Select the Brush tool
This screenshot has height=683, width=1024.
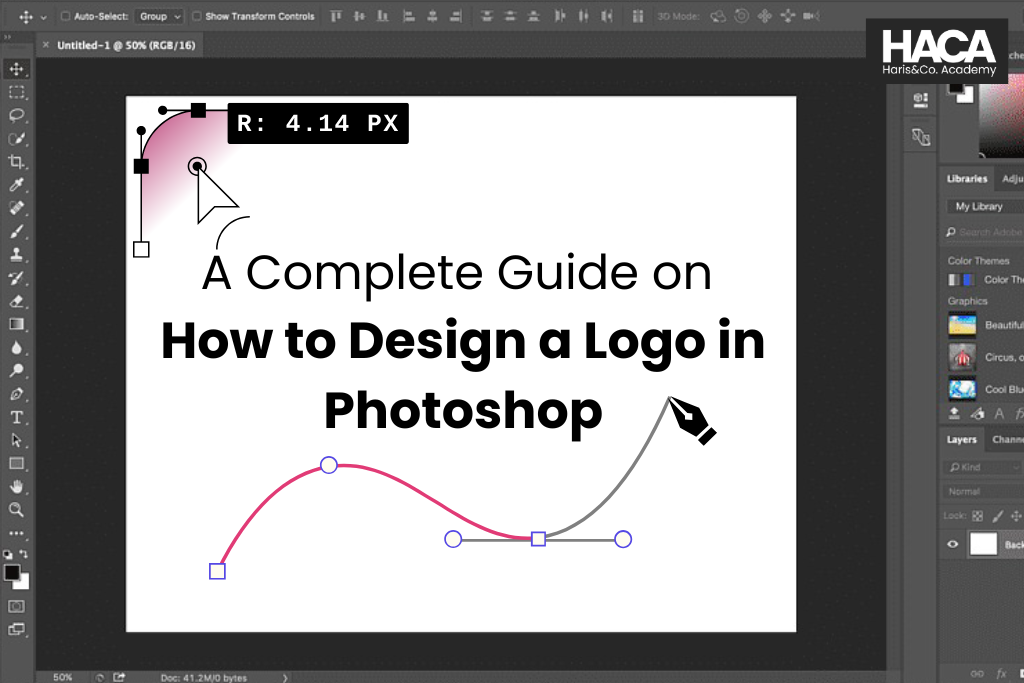pos(15,232)
